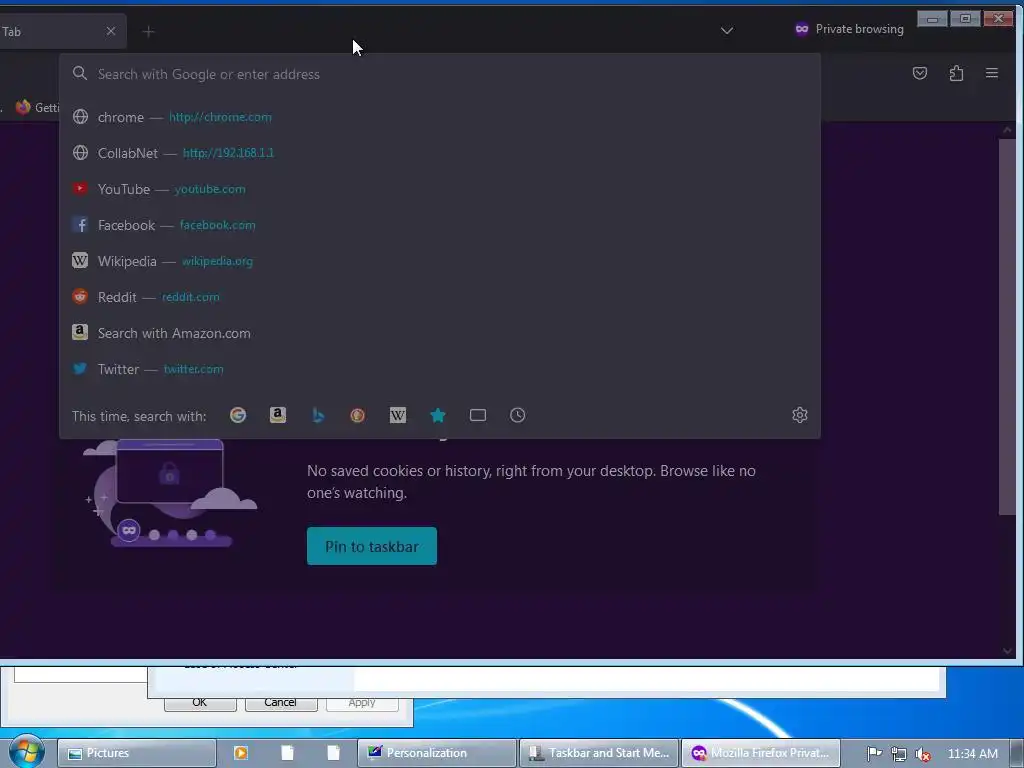
Task: Search this time with Amazon icon
Action: click(278, 415)
